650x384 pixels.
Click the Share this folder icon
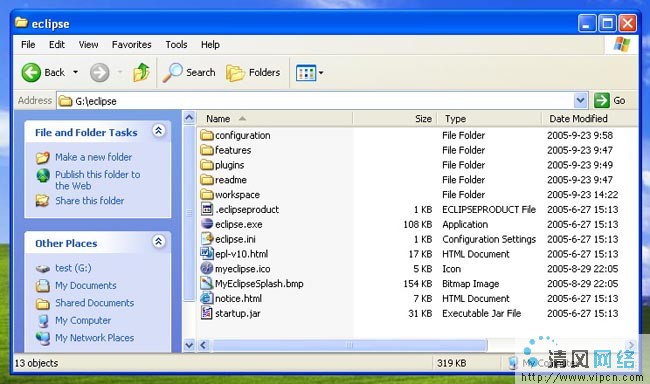coord(42,201)
